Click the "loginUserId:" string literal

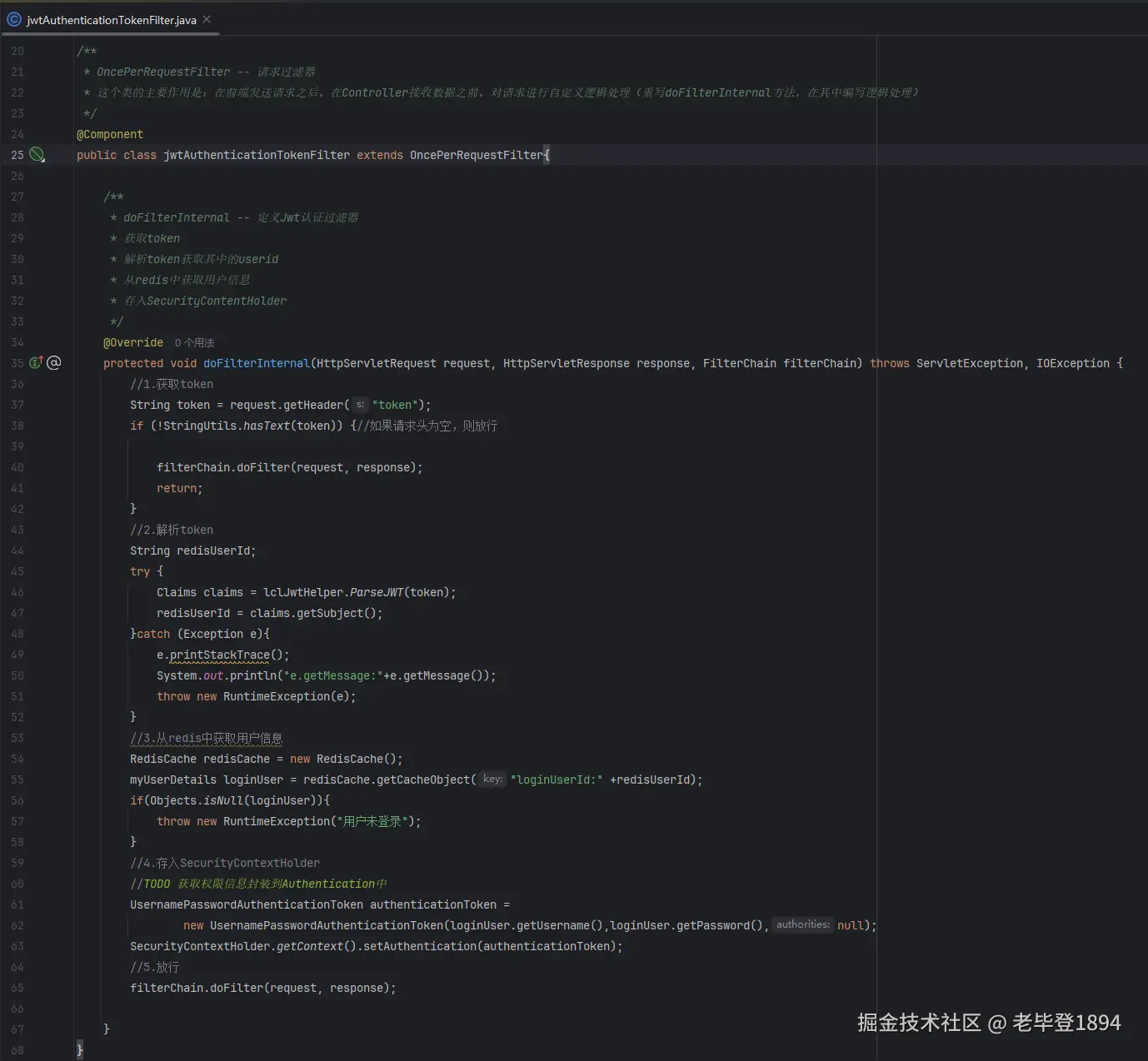point(557,780)
